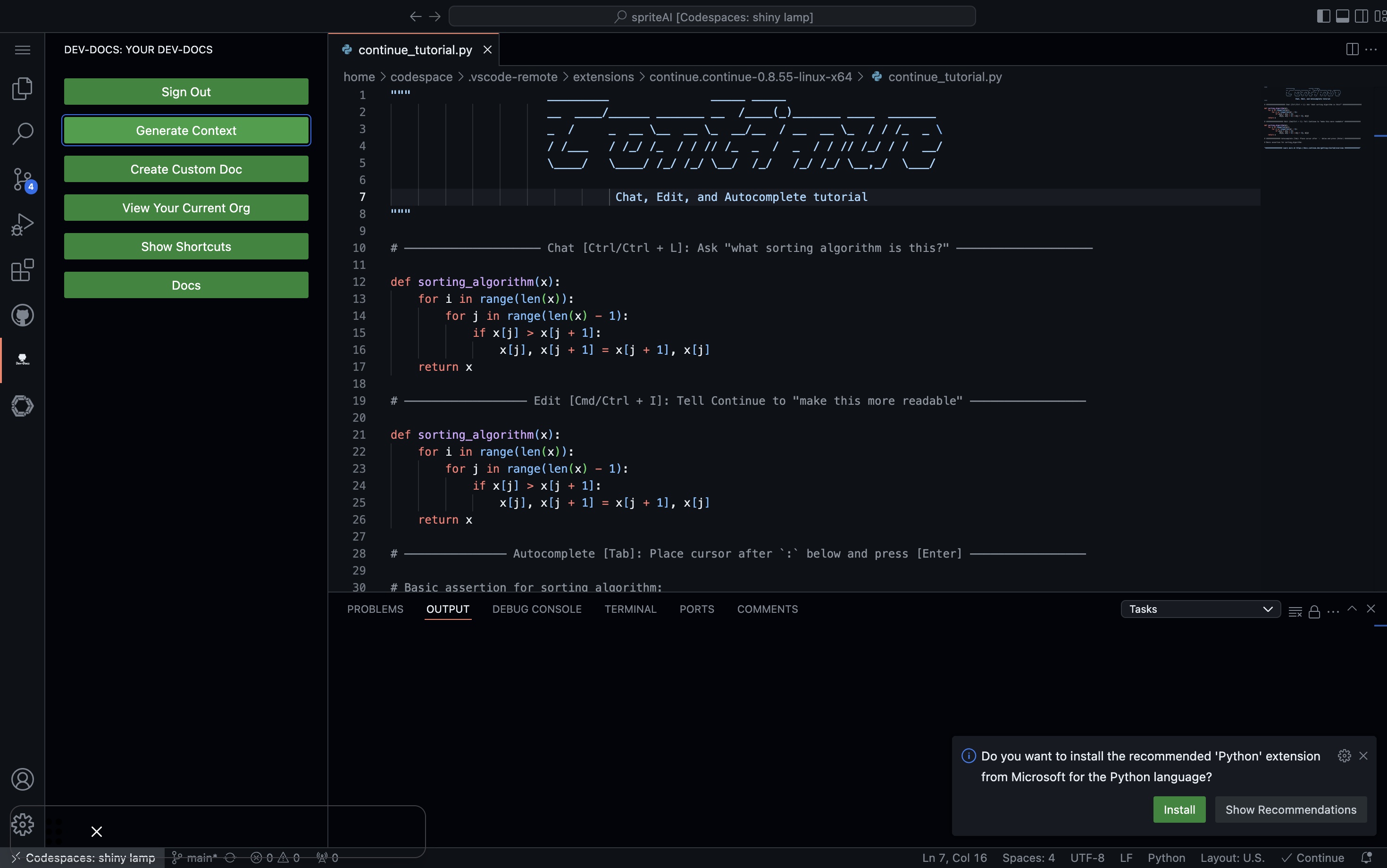Click Generate Context button
Image resolution: width=1387 pixels, height=868 pixels.
coord(185,129)
